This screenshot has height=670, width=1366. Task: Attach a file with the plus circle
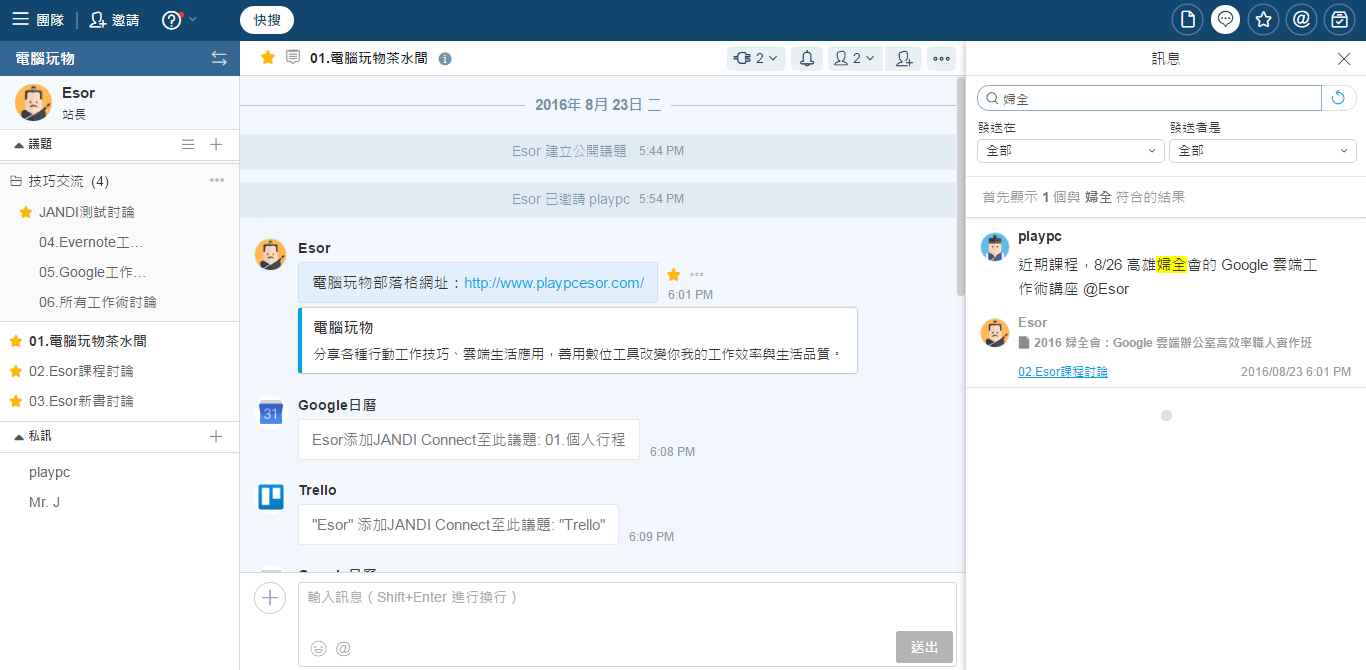[x=270, y=598]
